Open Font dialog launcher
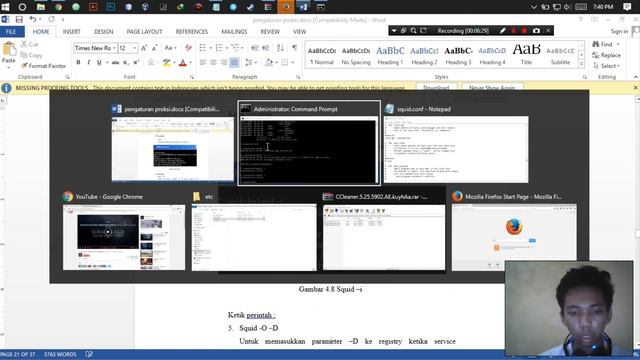 (191, 77)
